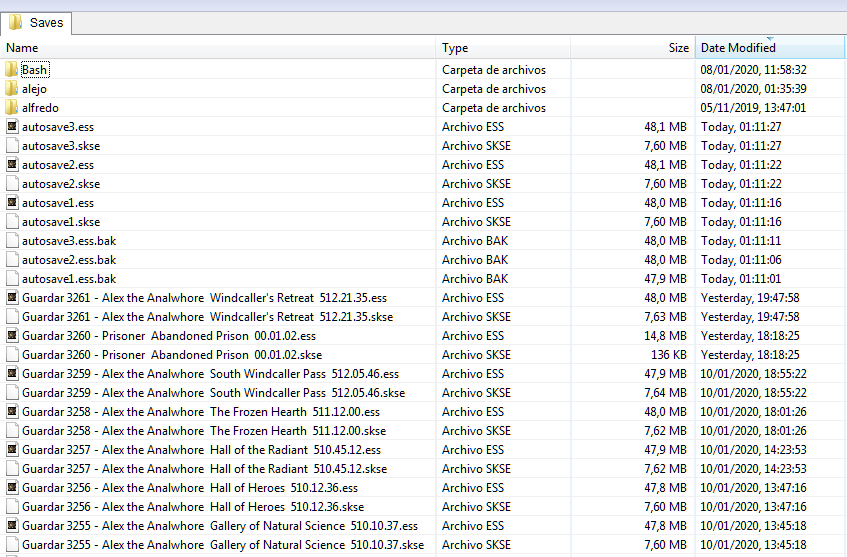Click icon of Guardar 3256 Hall of Heroes .ess
847x557 pixels.
pos(12,488)
